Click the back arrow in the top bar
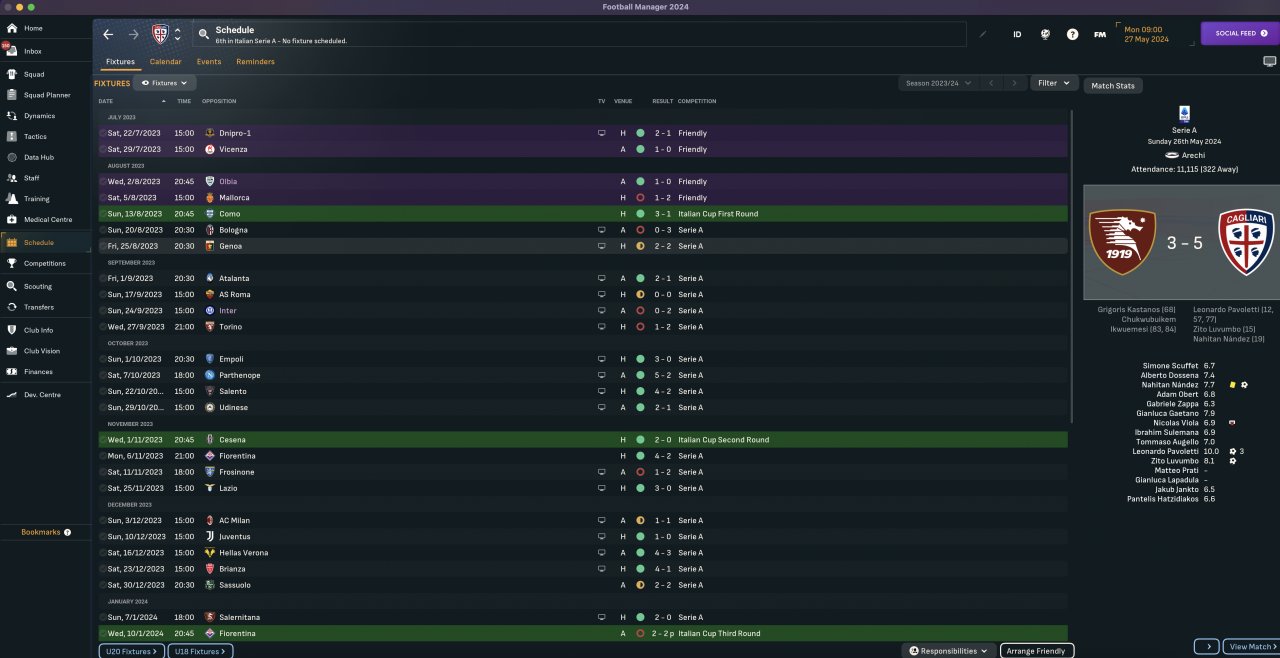 tap(108, 34)
